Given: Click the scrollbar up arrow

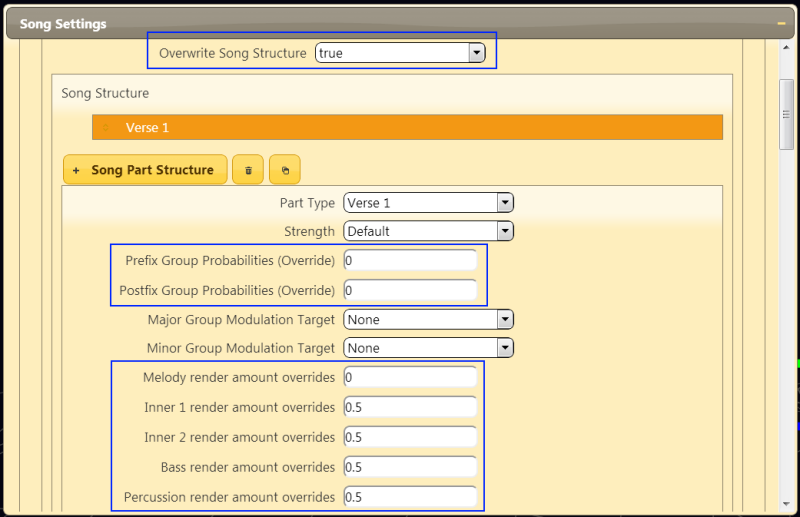Looking at the screenshot, I should 786,47.
